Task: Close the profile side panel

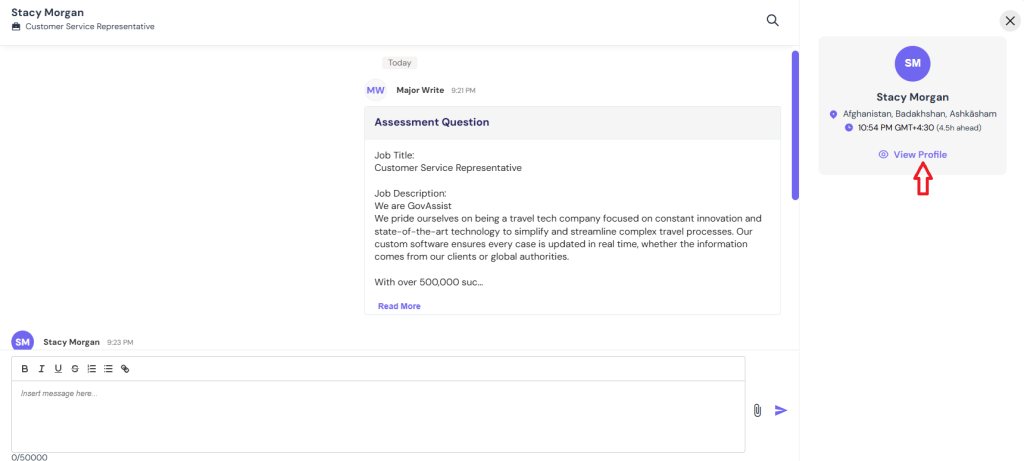Action: point(1010,21)
